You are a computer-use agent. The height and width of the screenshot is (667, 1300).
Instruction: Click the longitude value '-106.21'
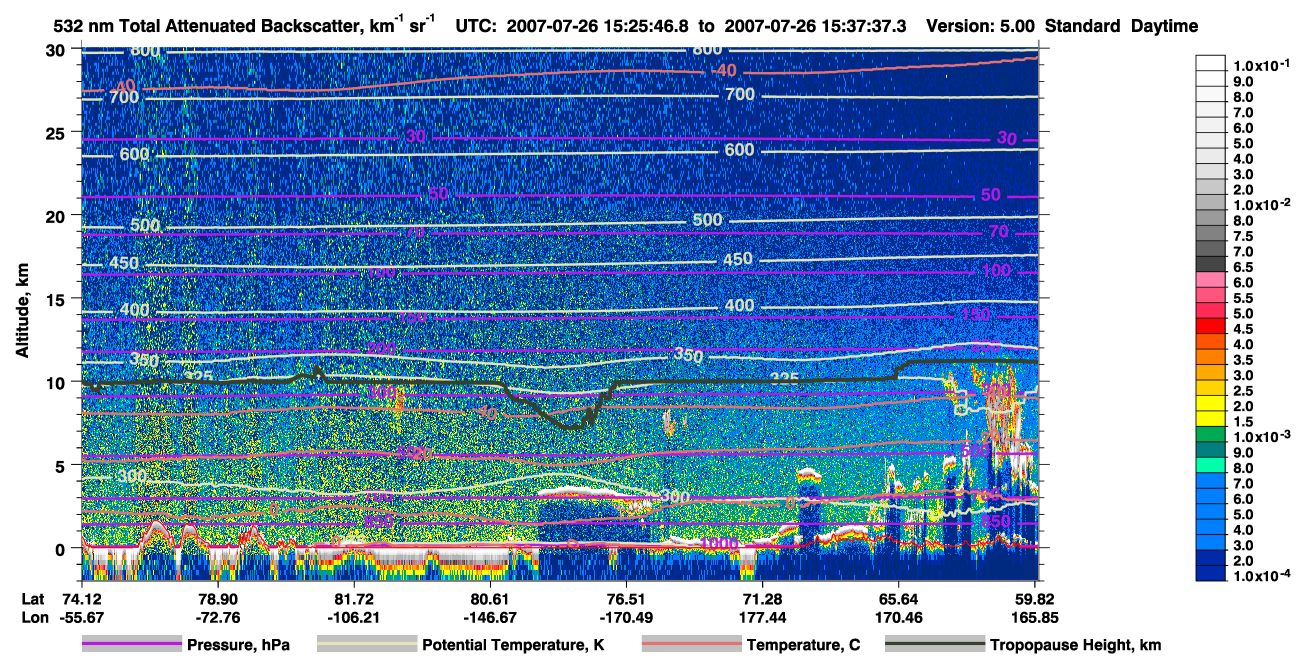(x=353, y=618)
